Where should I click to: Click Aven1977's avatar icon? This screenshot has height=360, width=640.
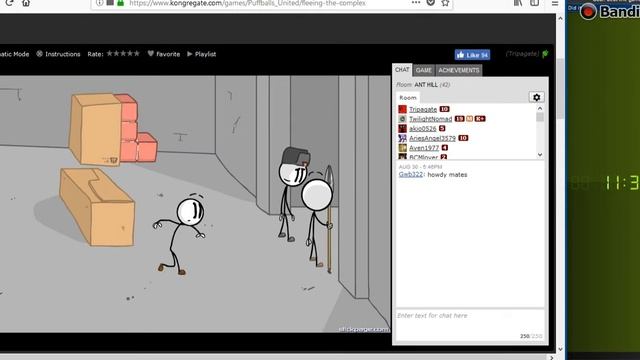[x=402, y=148]
